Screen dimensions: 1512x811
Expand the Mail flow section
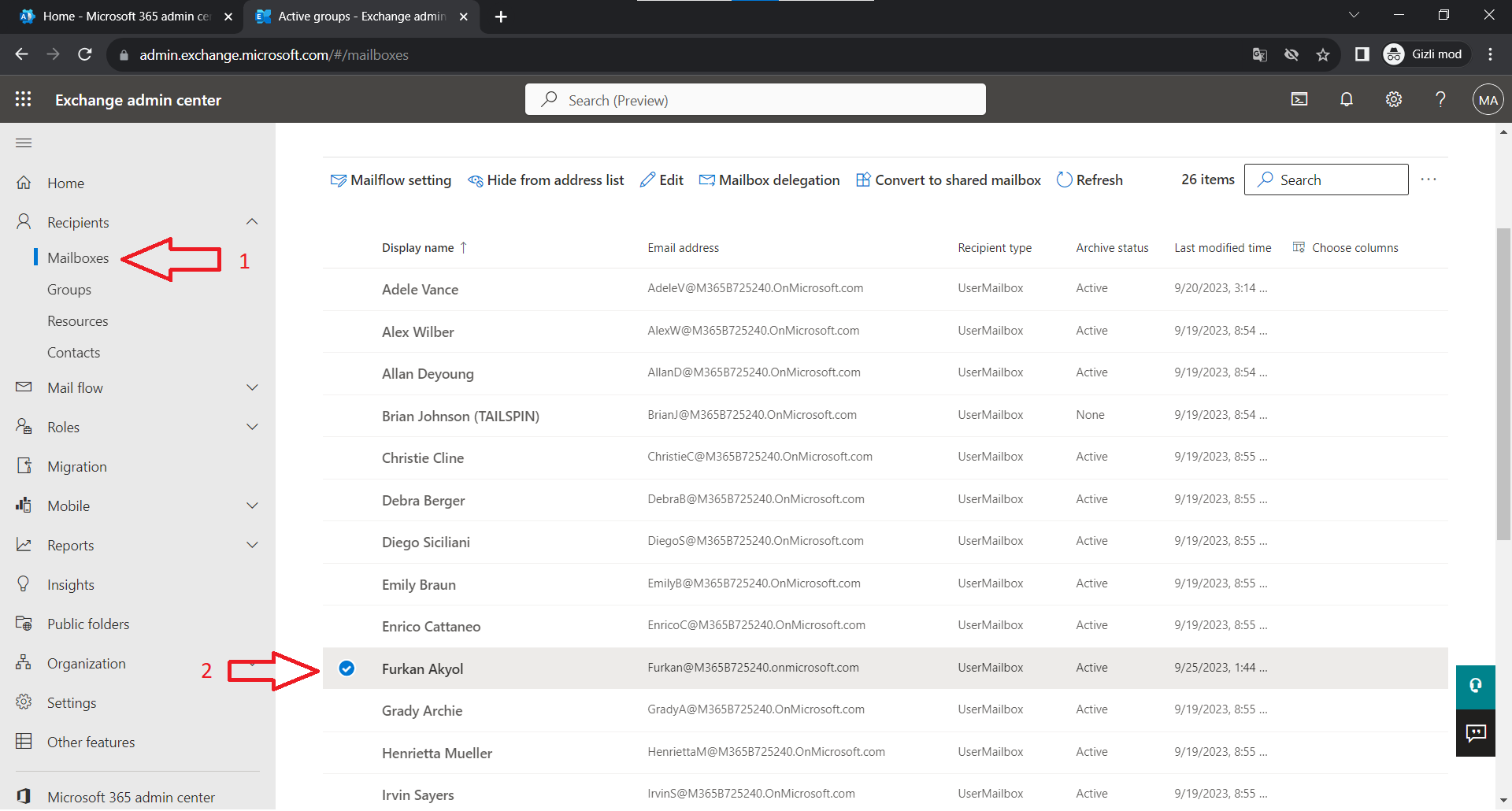click(x=252, y=387)
